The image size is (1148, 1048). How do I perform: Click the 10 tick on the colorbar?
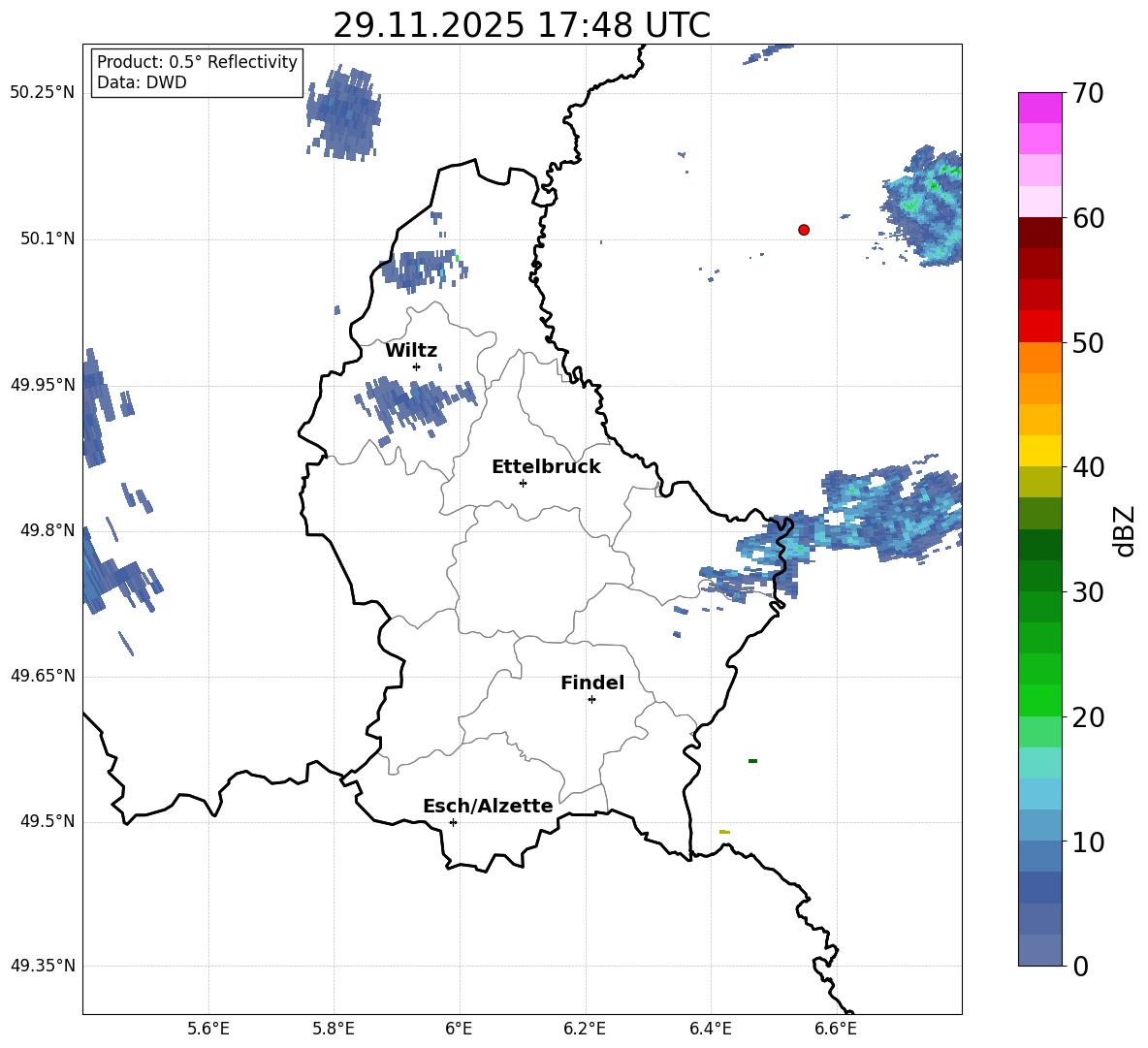coord(1088,842)
